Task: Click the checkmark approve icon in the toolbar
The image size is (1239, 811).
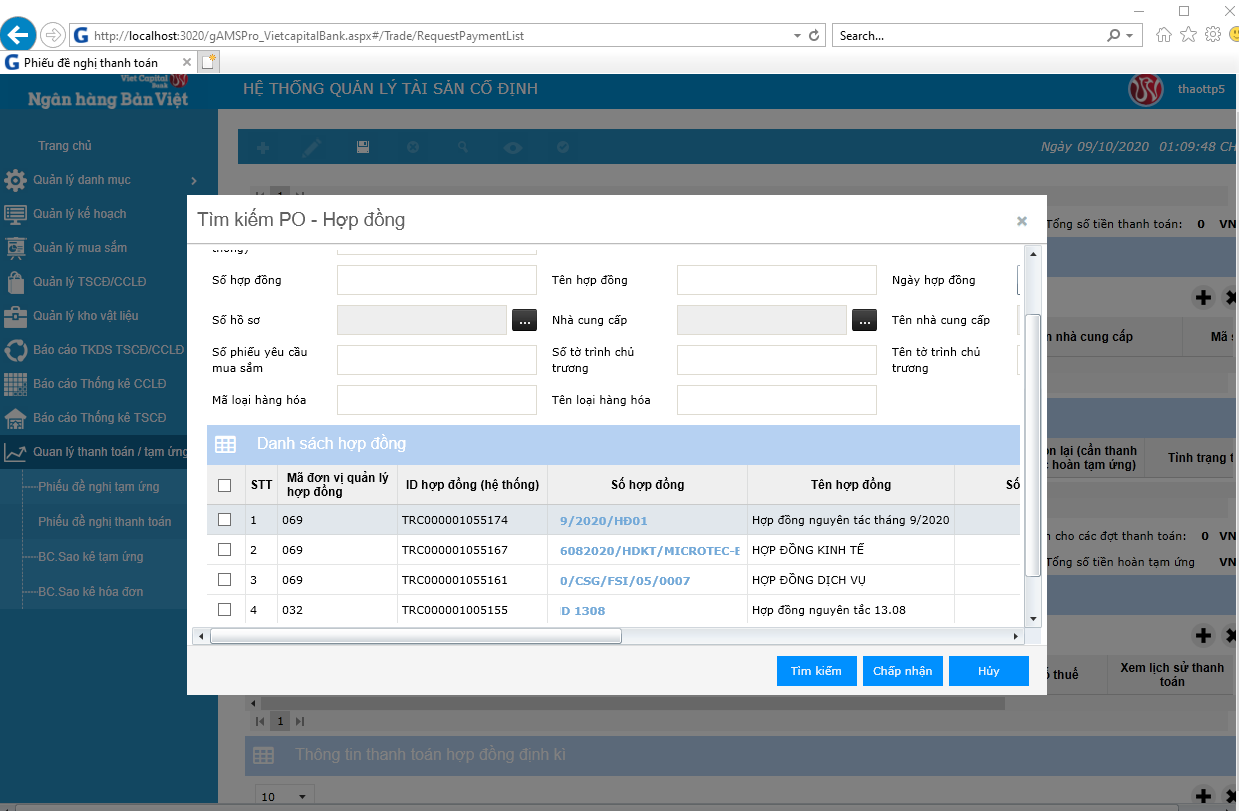Action: (x=563, y=148)
